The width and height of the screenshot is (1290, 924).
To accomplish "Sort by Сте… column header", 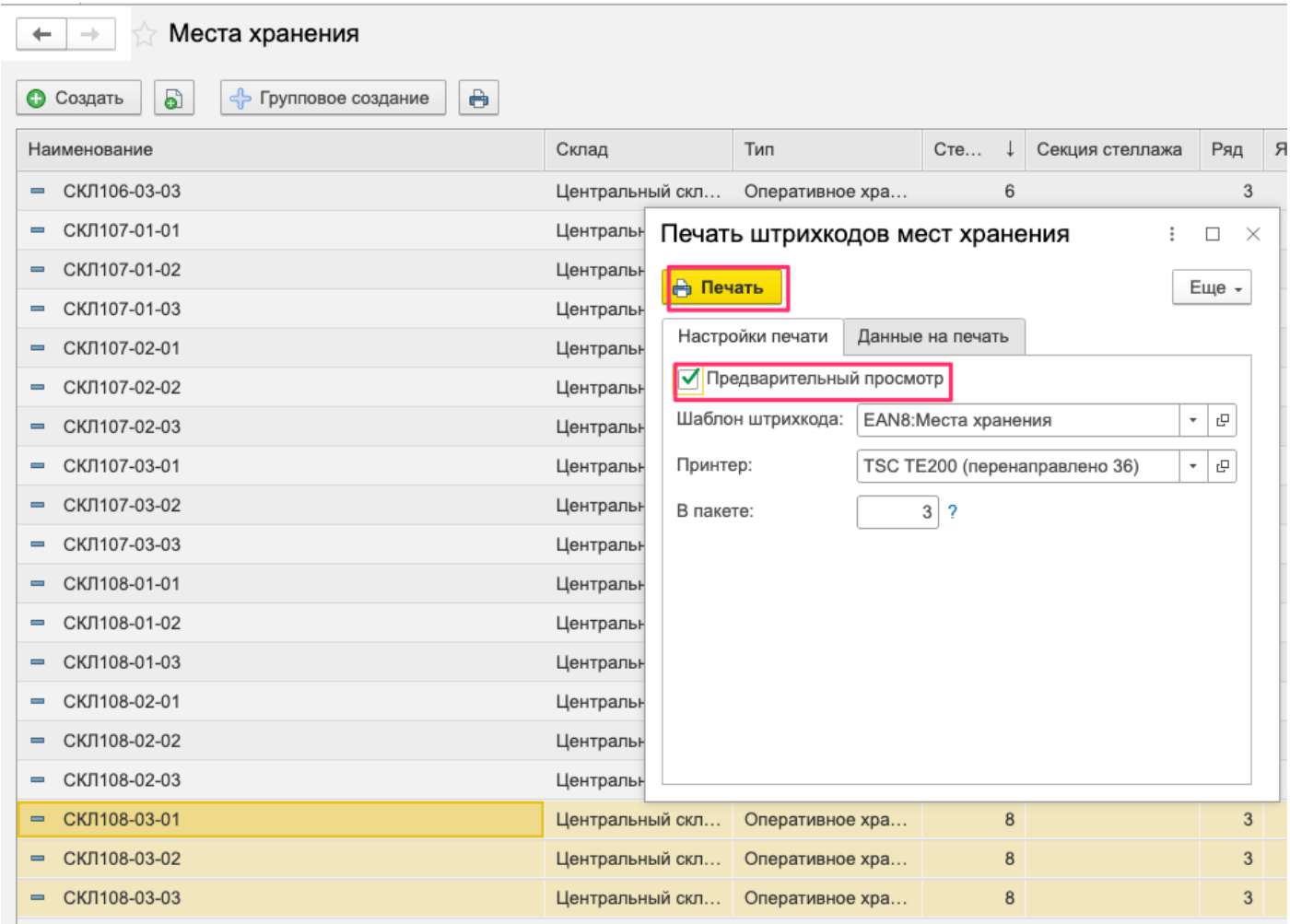I will pos(973,149).
